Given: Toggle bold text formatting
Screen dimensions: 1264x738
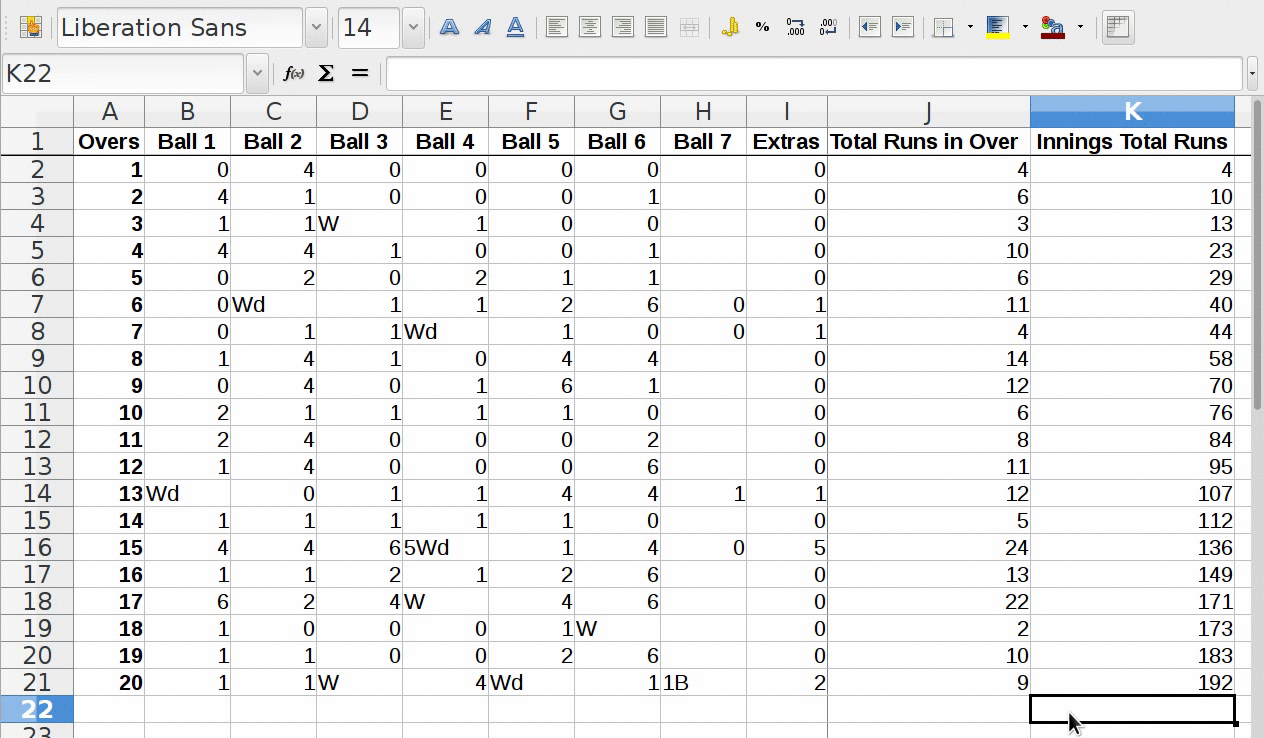Looking at the screenshot, I should point(449,28).
